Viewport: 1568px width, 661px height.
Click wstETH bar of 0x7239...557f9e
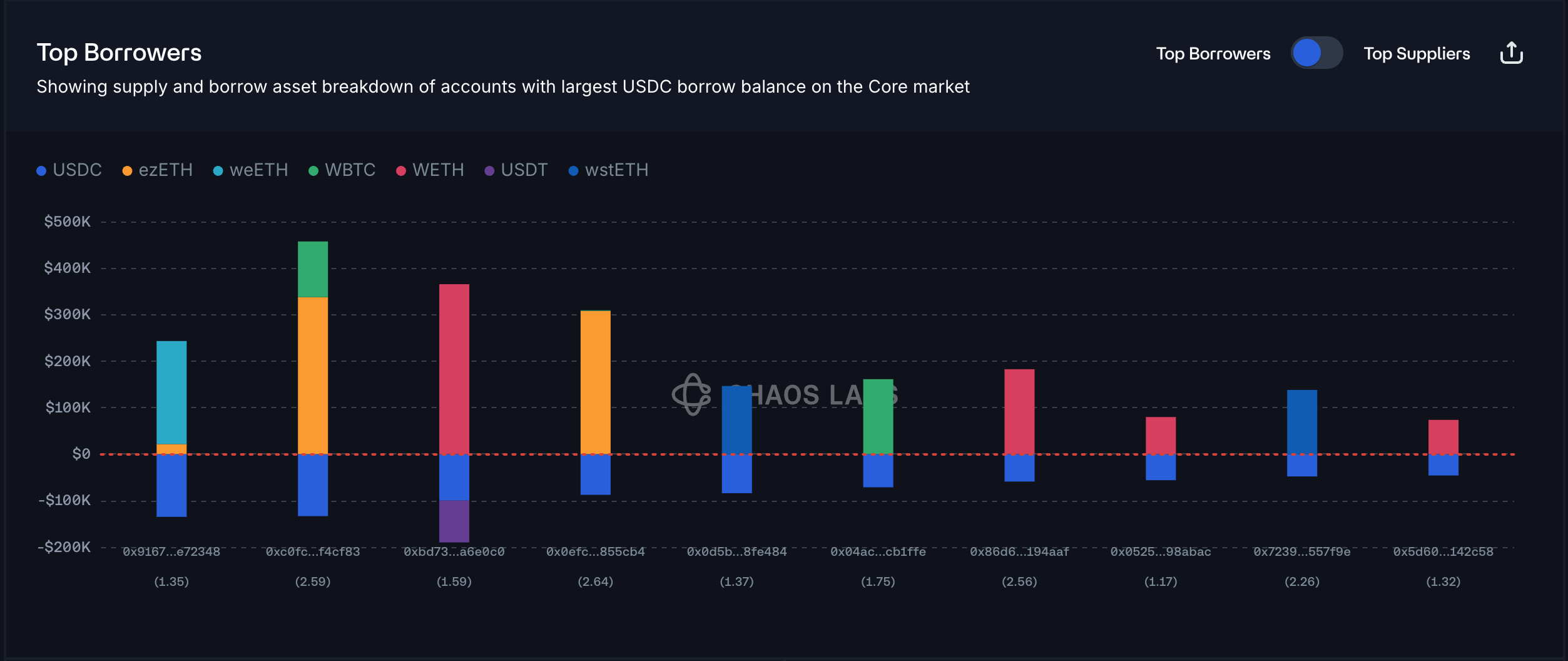(1302, 422)
